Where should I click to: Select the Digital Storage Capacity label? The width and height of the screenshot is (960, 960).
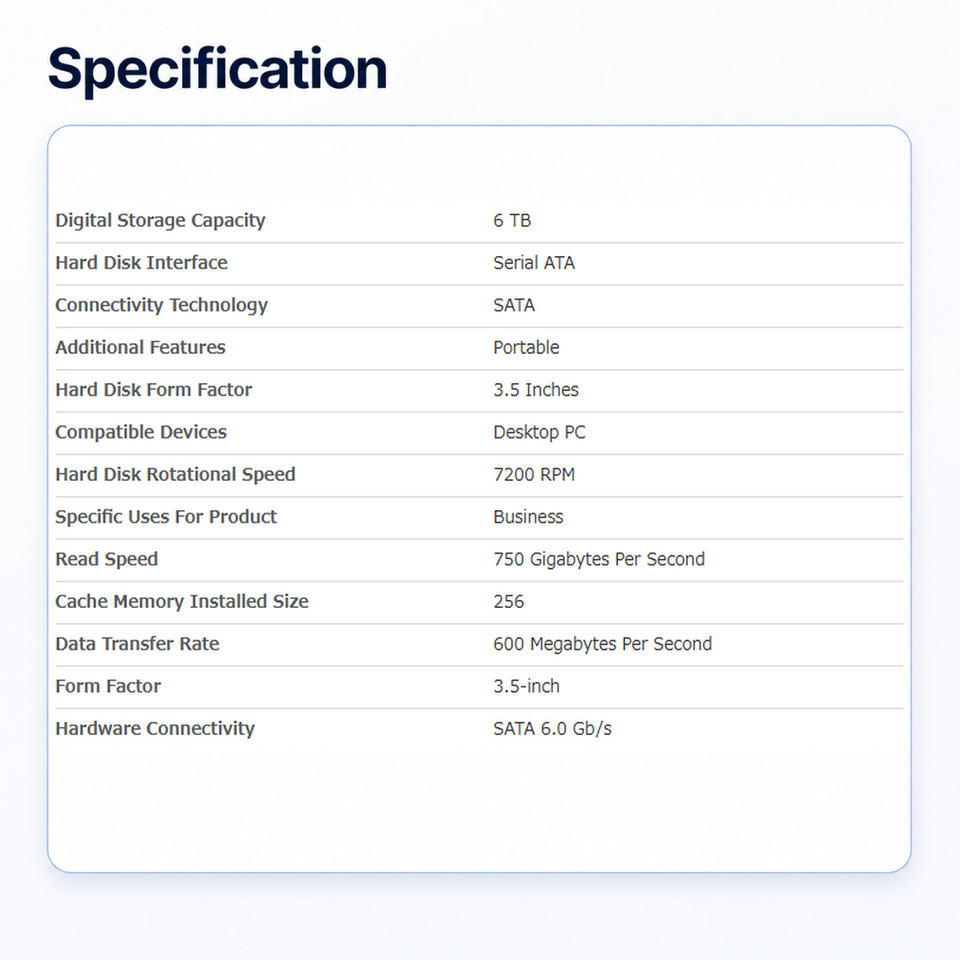point(160,220)
